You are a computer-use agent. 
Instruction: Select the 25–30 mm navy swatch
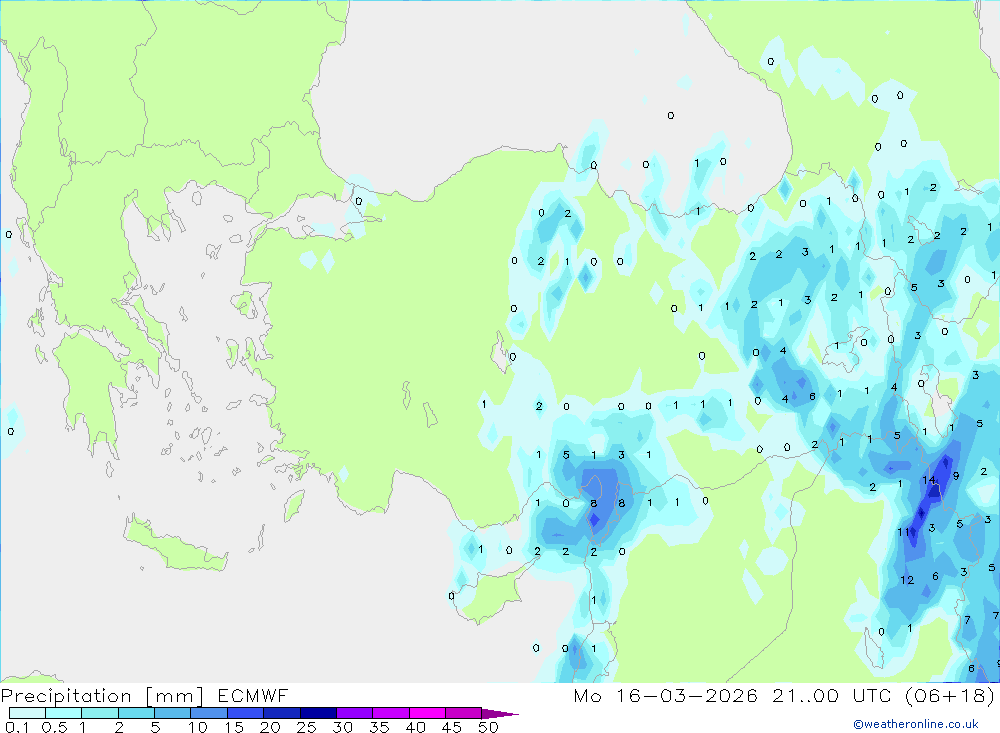point(318,713)
